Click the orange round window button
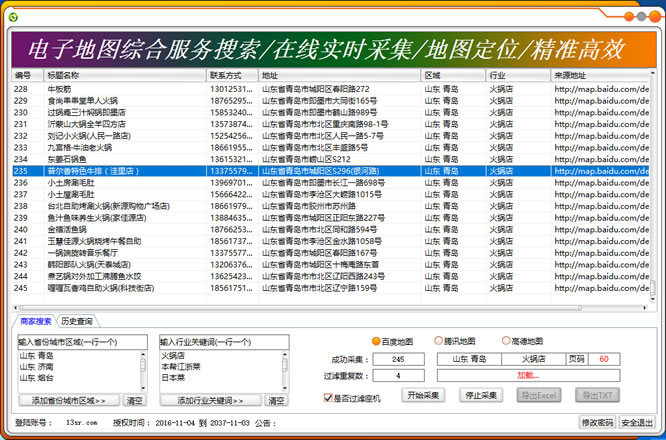The height and width of the screenshot is (440, 666). (x=628, y=17)
